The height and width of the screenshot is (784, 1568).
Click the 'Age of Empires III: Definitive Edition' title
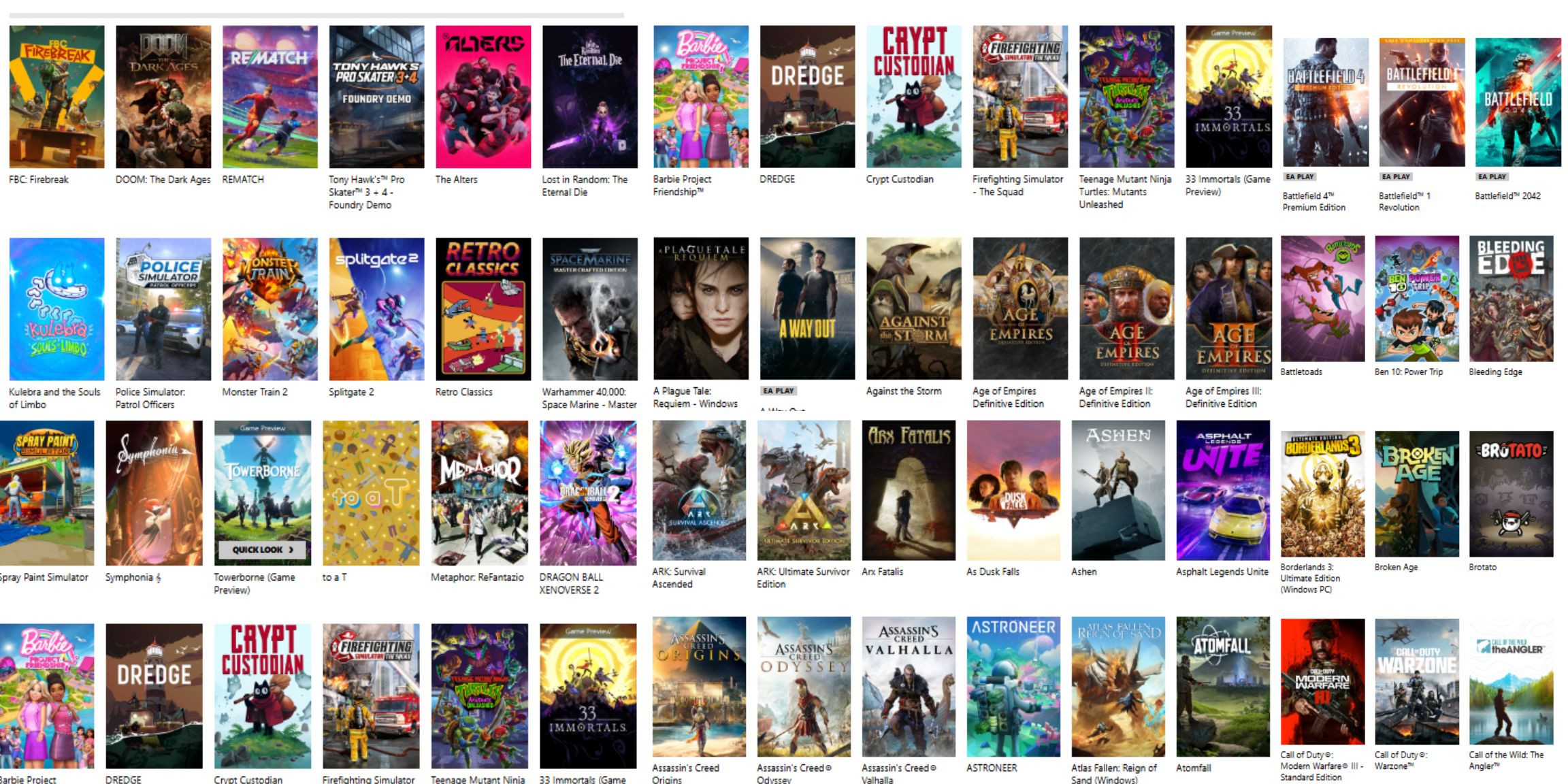coord(1223,397)
